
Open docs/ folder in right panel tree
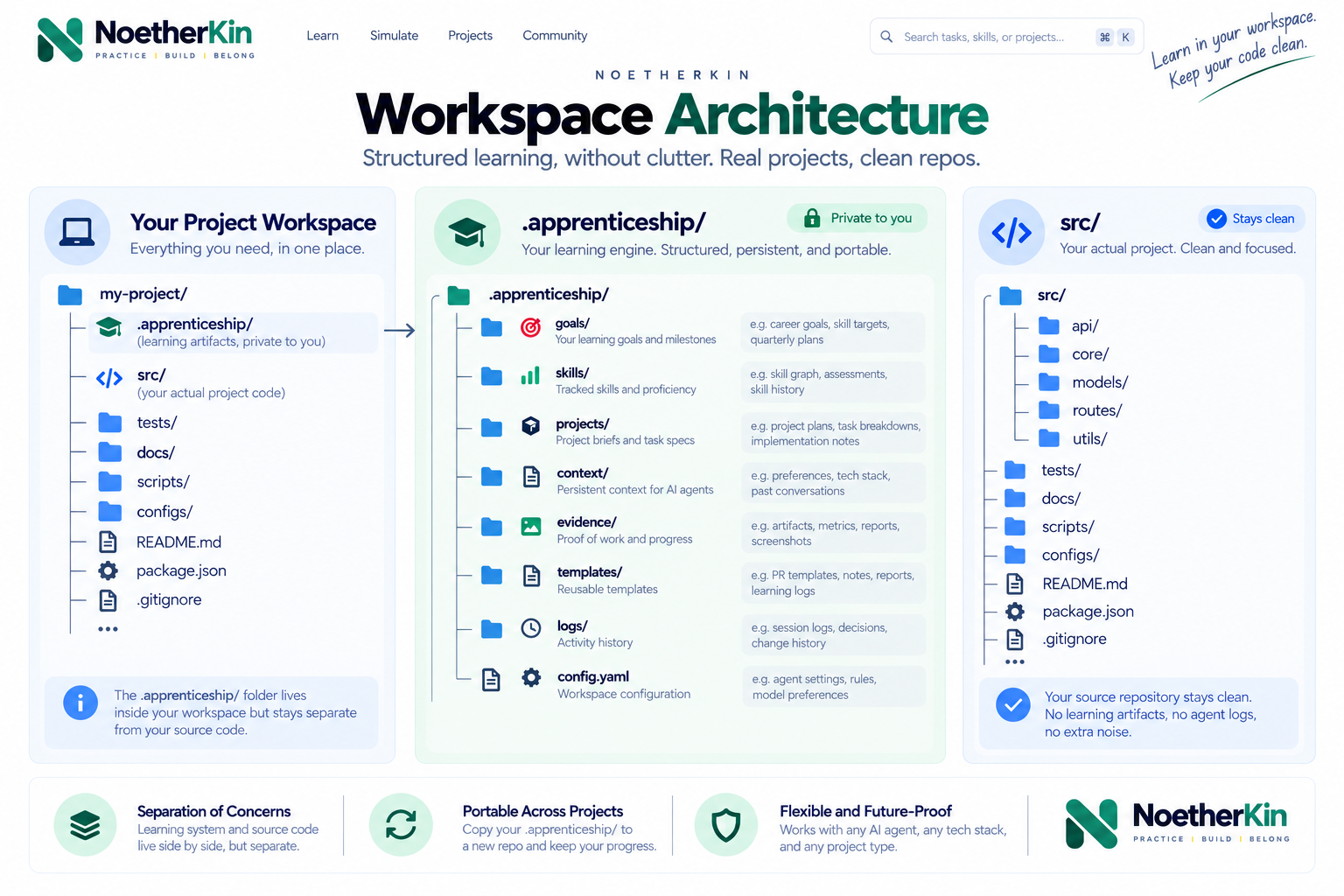coord(1043,499)
